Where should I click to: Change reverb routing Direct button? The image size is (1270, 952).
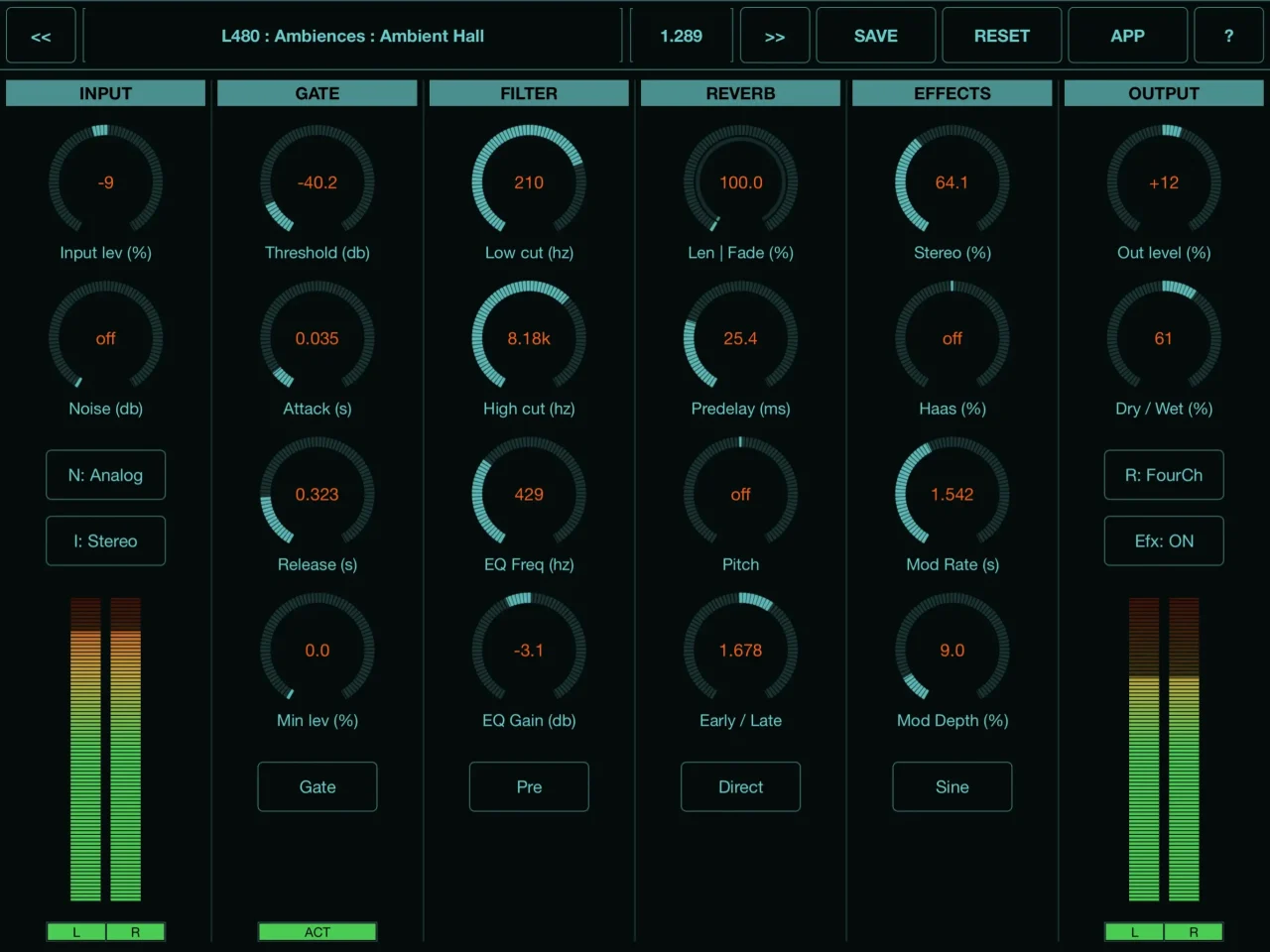[x=741, y=786]
